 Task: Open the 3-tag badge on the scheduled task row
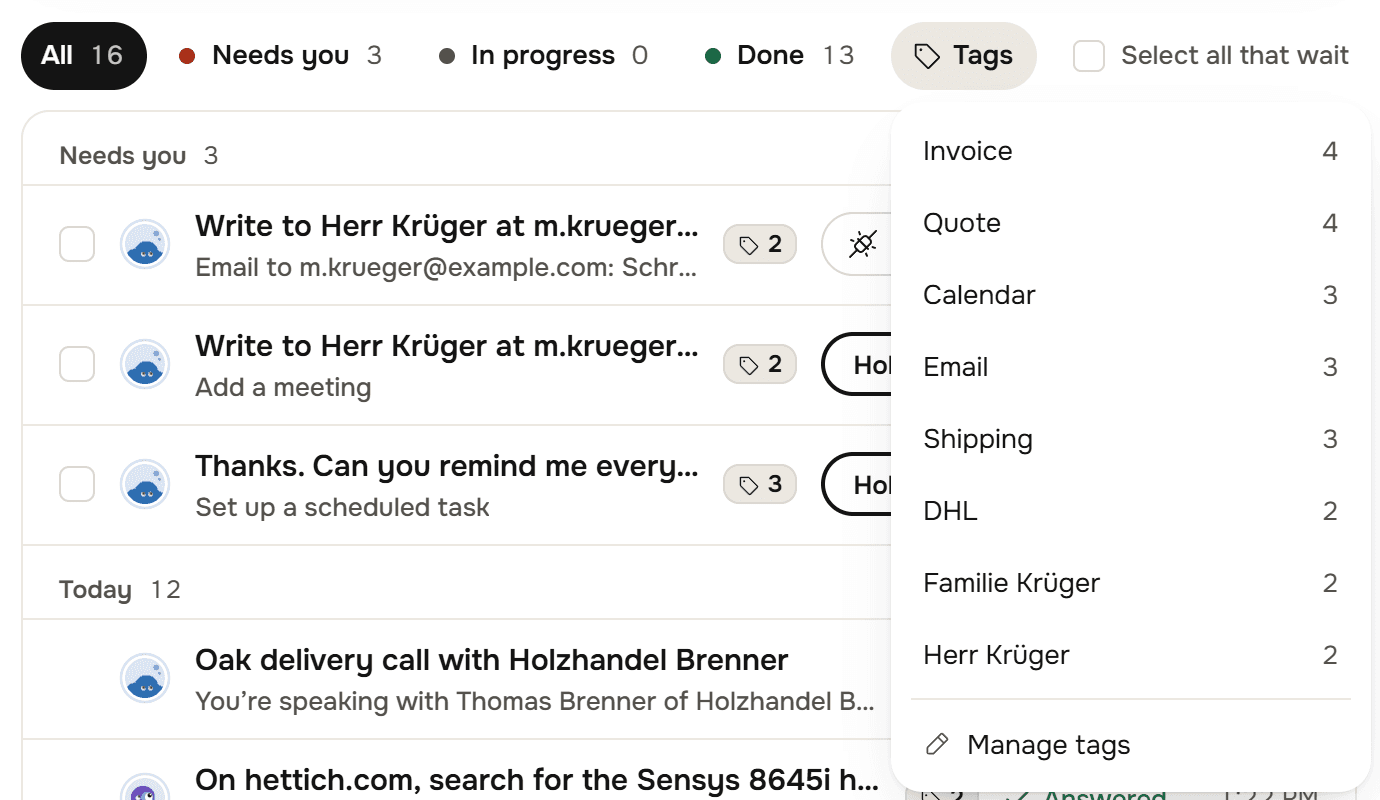[760, 484]
